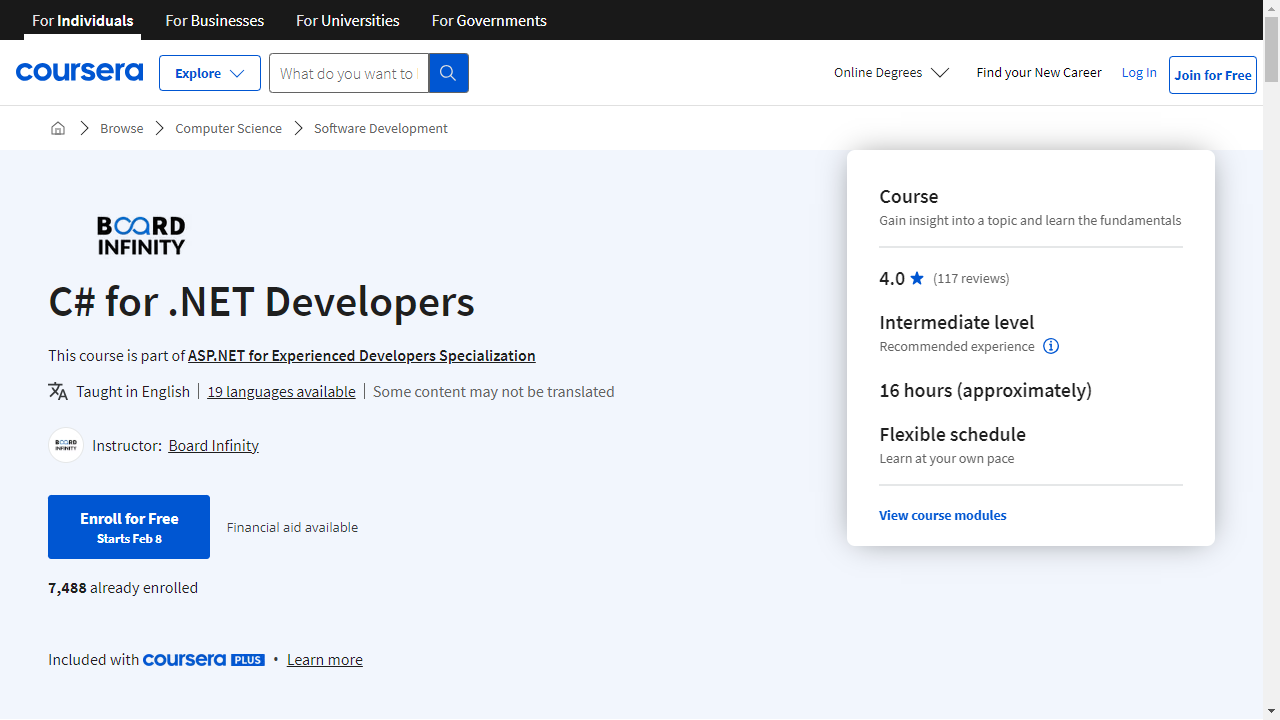Image resolution: width=1280 pixels, height=720 pixels.
Task: Open the Explore dropdown
Action: coord(210,73)
